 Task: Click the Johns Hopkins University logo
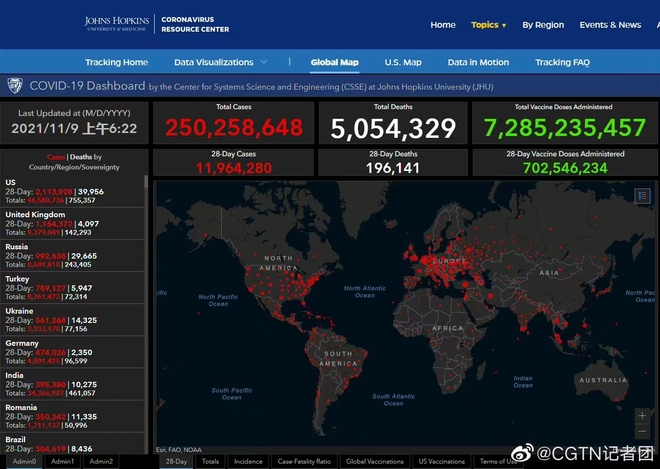[x=117, y=24]
